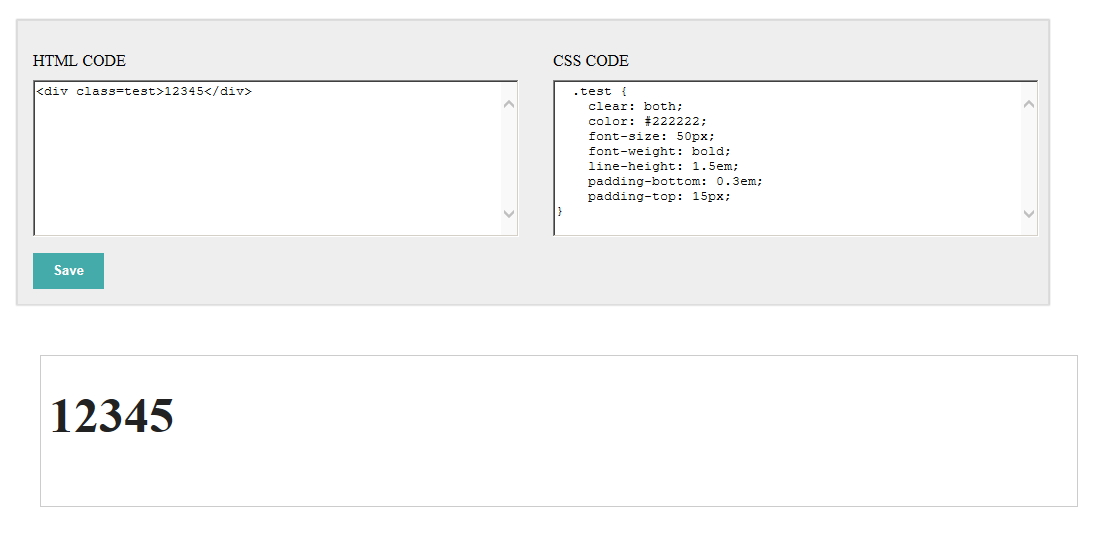Select the 'font-weight: bold;' line
1095x558 pixels.
(x=659, y=152)
